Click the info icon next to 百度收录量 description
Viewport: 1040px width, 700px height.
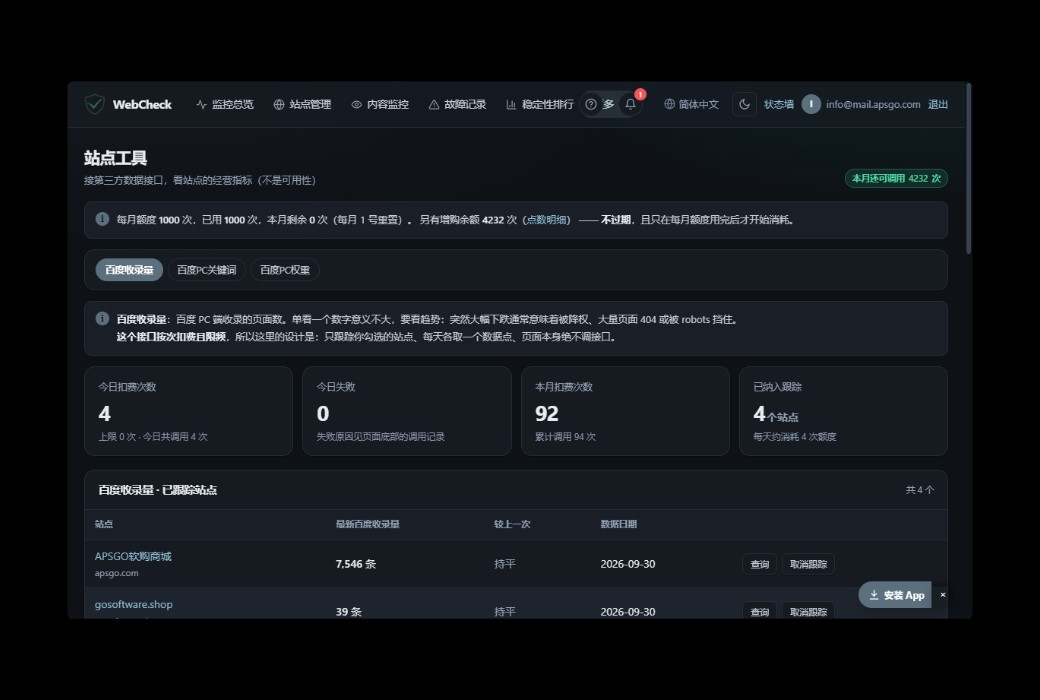pyautogui.click(x=102, y=318)
